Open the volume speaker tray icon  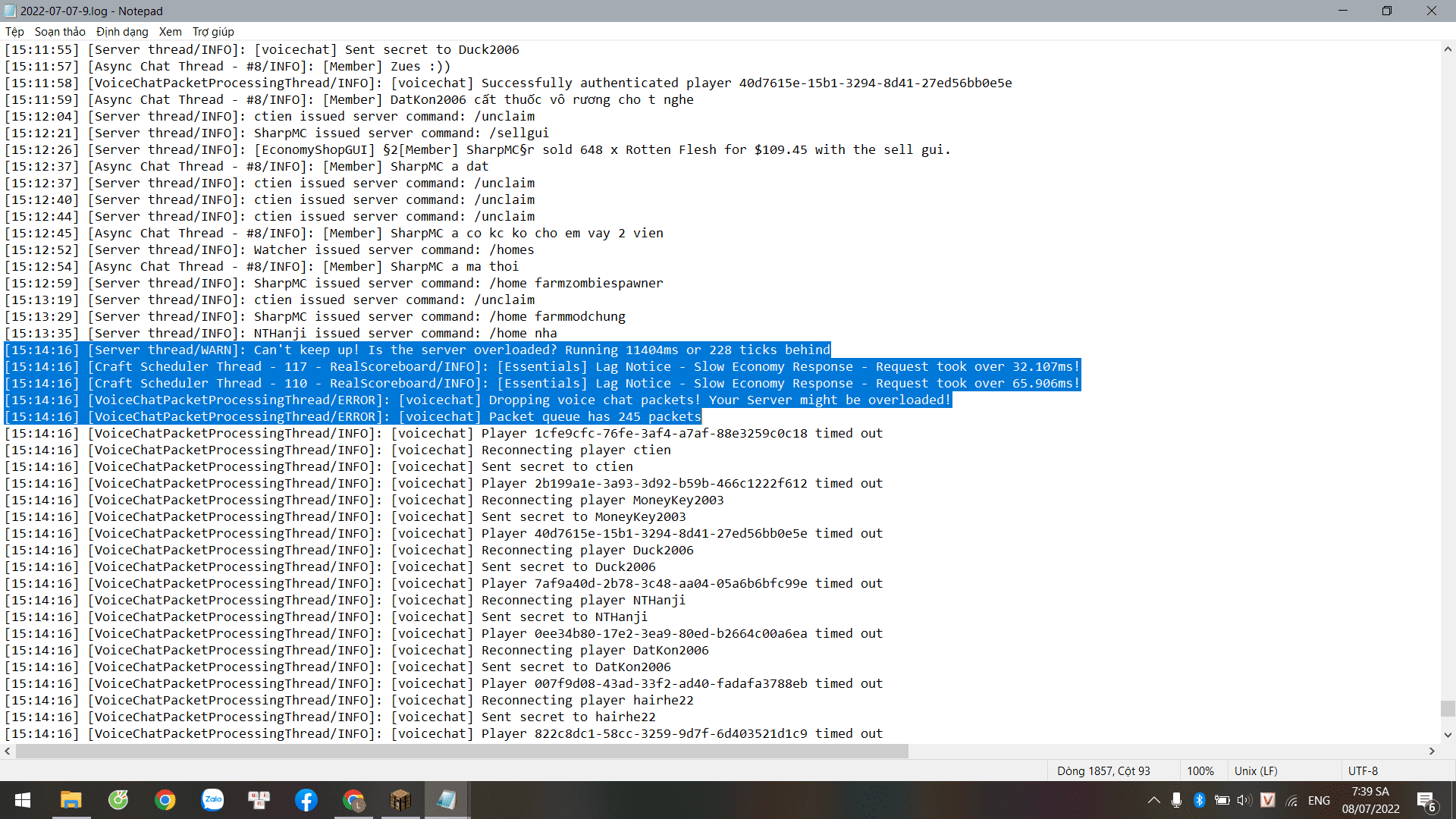tap(1244, 800)
